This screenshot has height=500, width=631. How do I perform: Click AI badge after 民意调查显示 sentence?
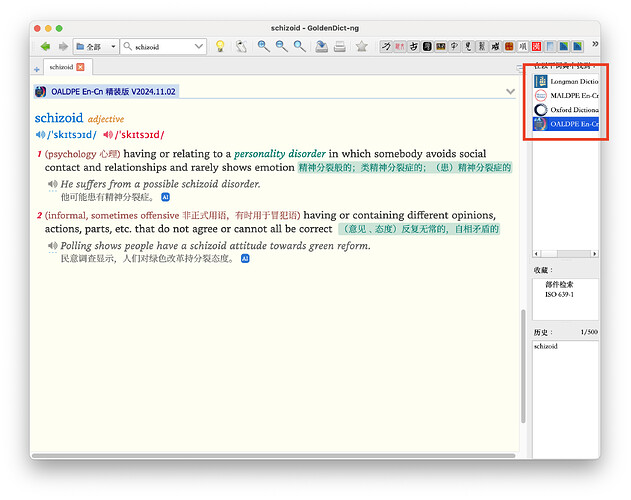pos(245,258)
